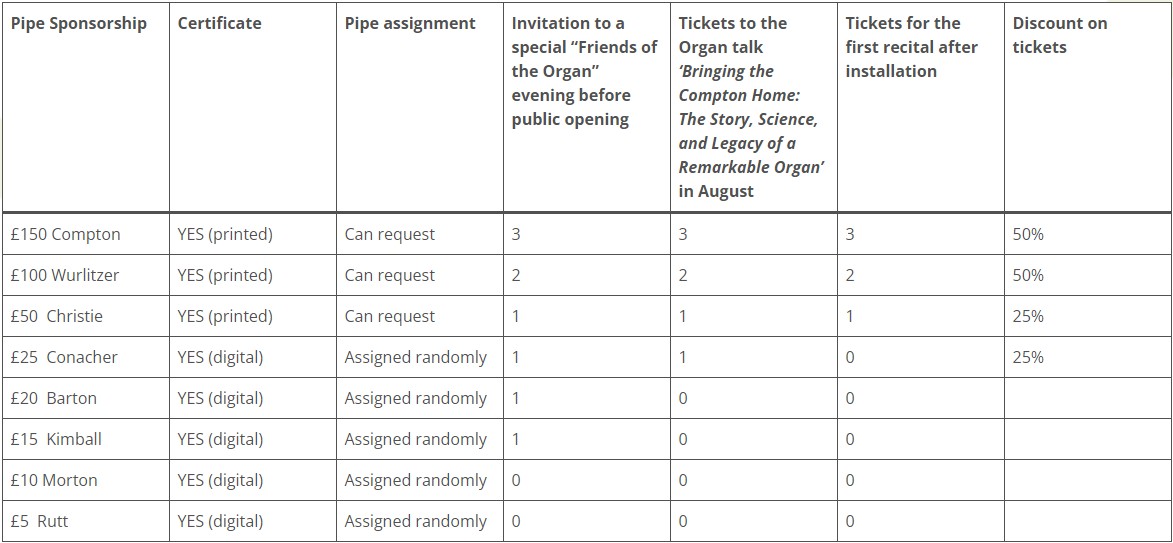Select the "Certificate" column header

pos(219,23)
